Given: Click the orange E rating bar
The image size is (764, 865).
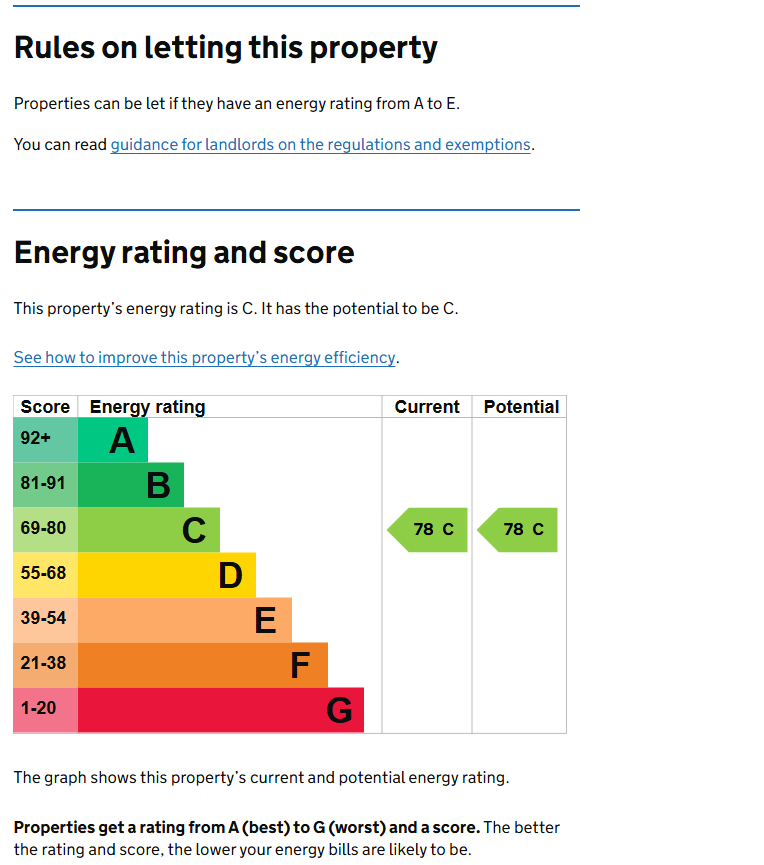Looking at the screenshot, I should click(185, 620).
